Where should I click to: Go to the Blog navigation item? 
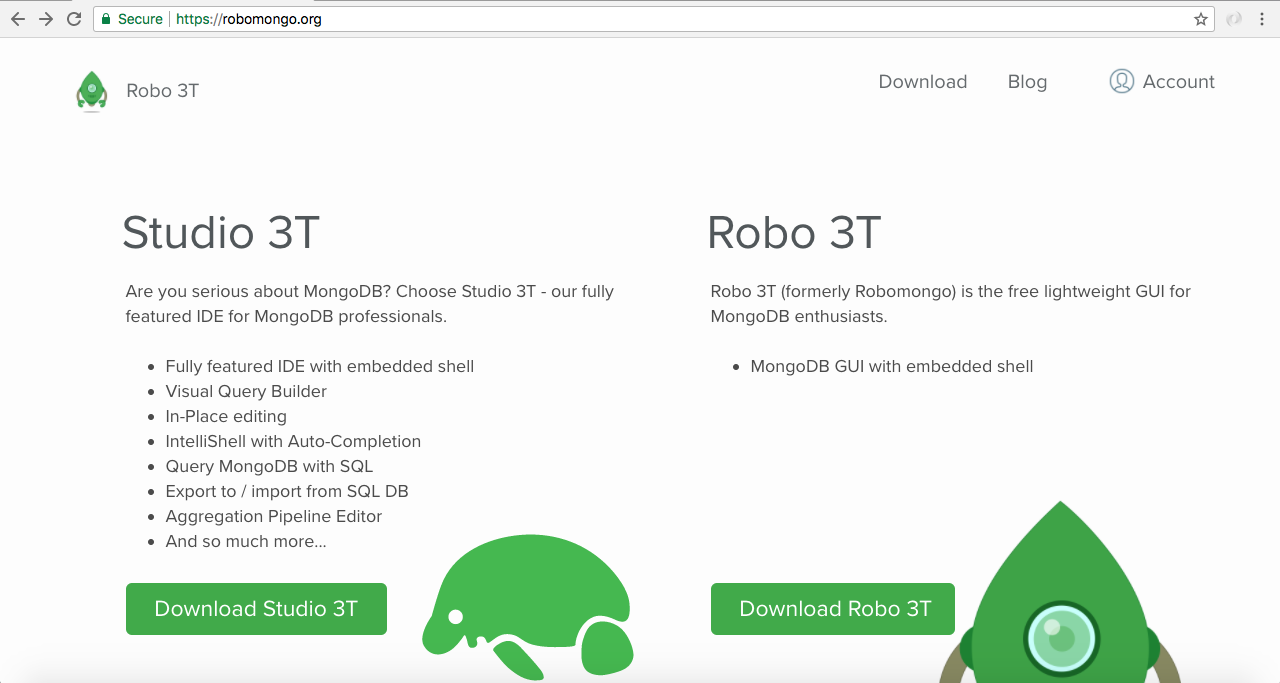pyautogui.click(x=1027, y=82)
